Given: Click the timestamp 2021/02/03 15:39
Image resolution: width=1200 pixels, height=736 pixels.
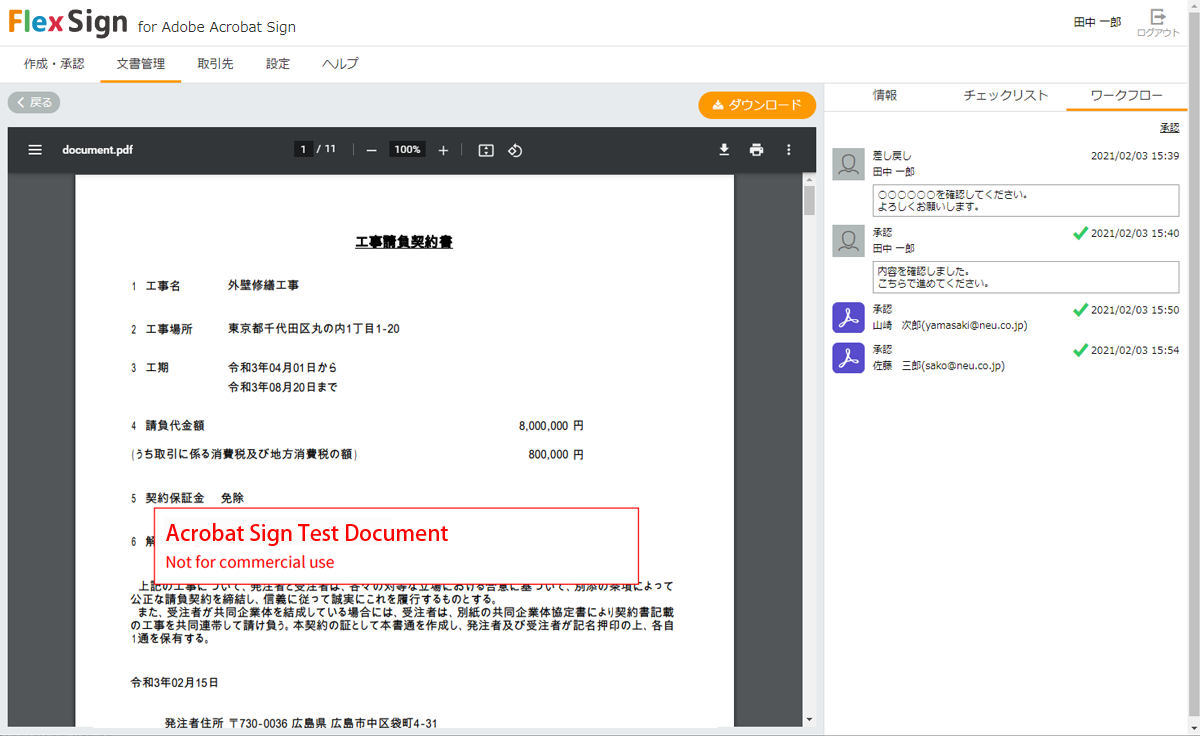Looking at the screenshot, I should (1135, 157).
